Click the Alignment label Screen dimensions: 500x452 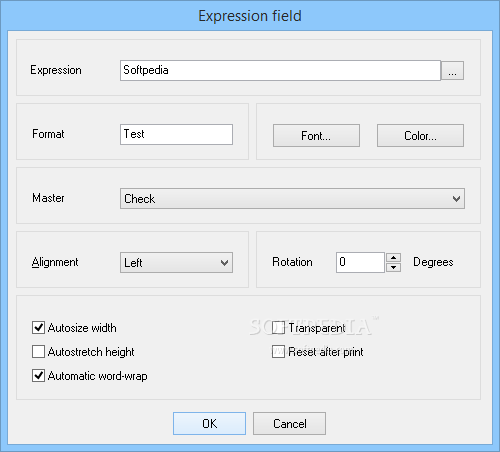(x=55, y=262)
